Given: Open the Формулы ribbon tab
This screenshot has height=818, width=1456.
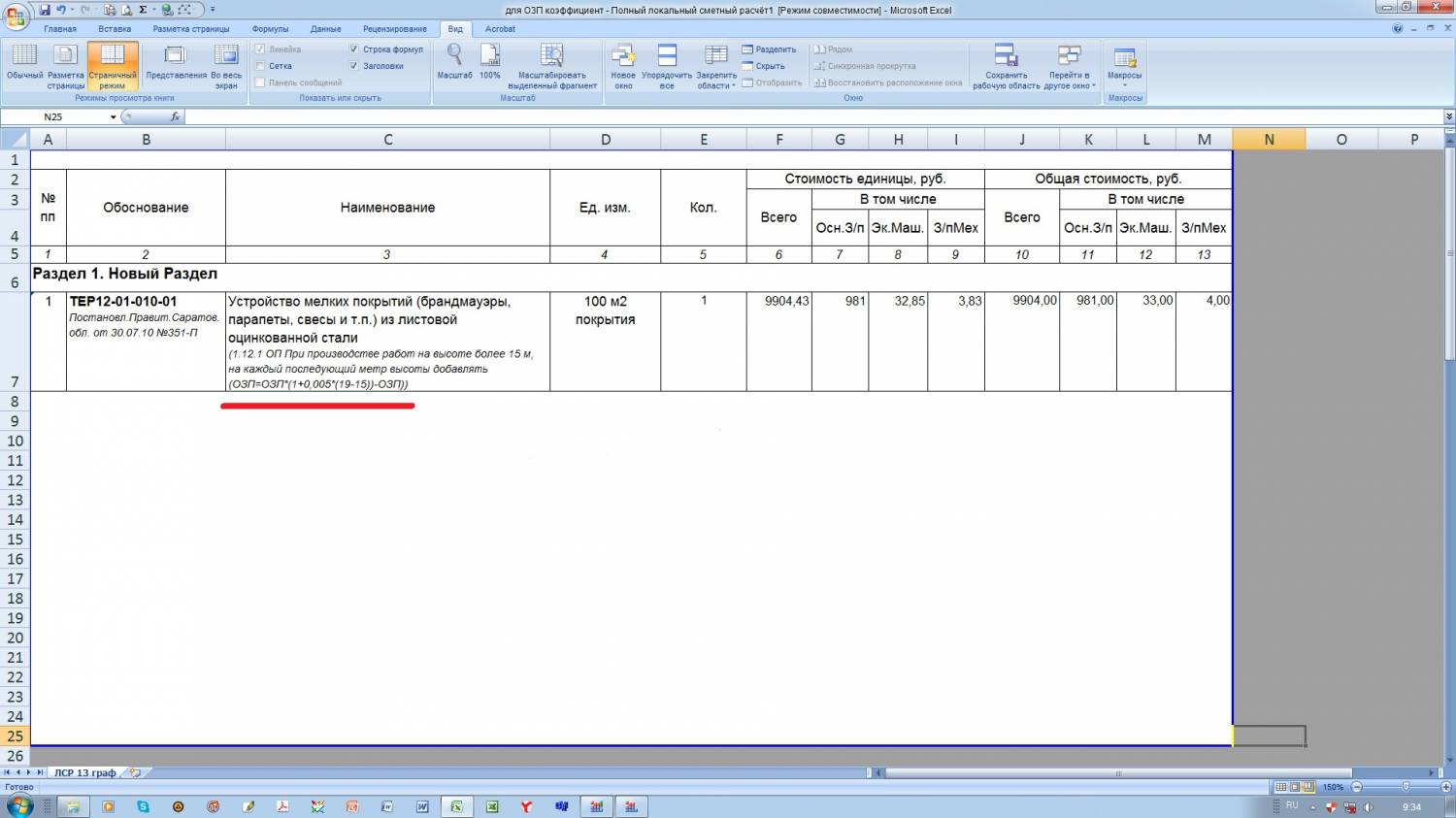Looking at the screenshot, I should (270, 29).
